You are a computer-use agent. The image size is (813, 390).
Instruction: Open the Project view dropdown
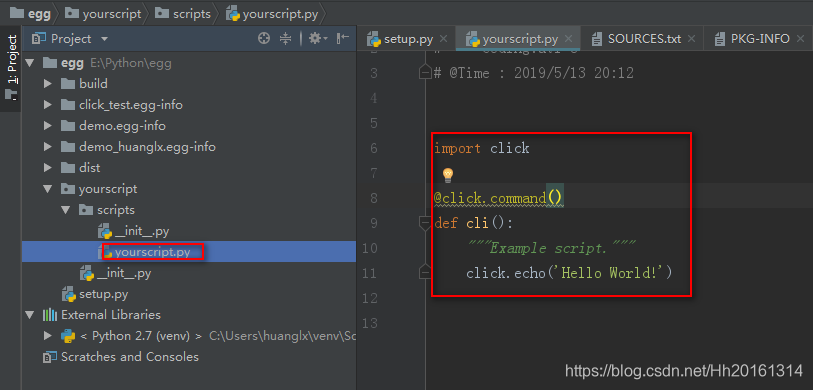[x=104, y=39]
